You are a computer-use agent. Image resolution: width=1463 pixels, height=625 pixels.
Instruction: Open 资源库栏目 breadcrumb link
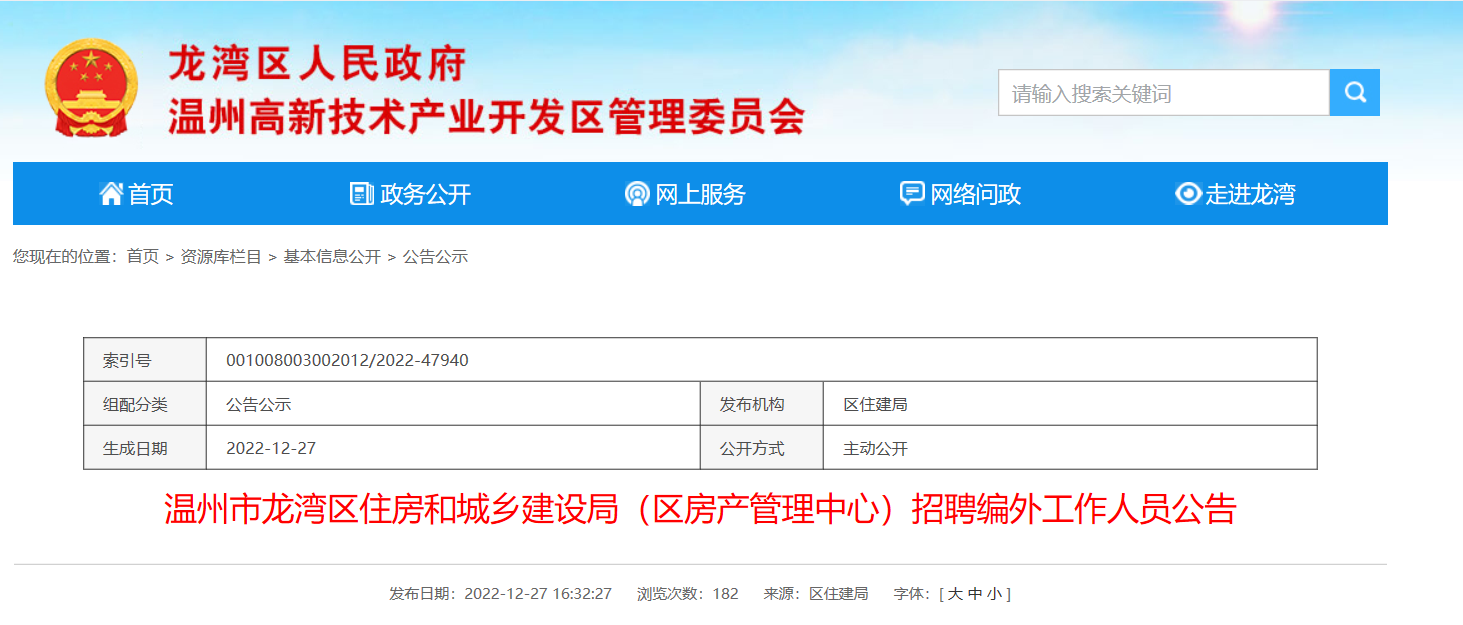[221, 257]
